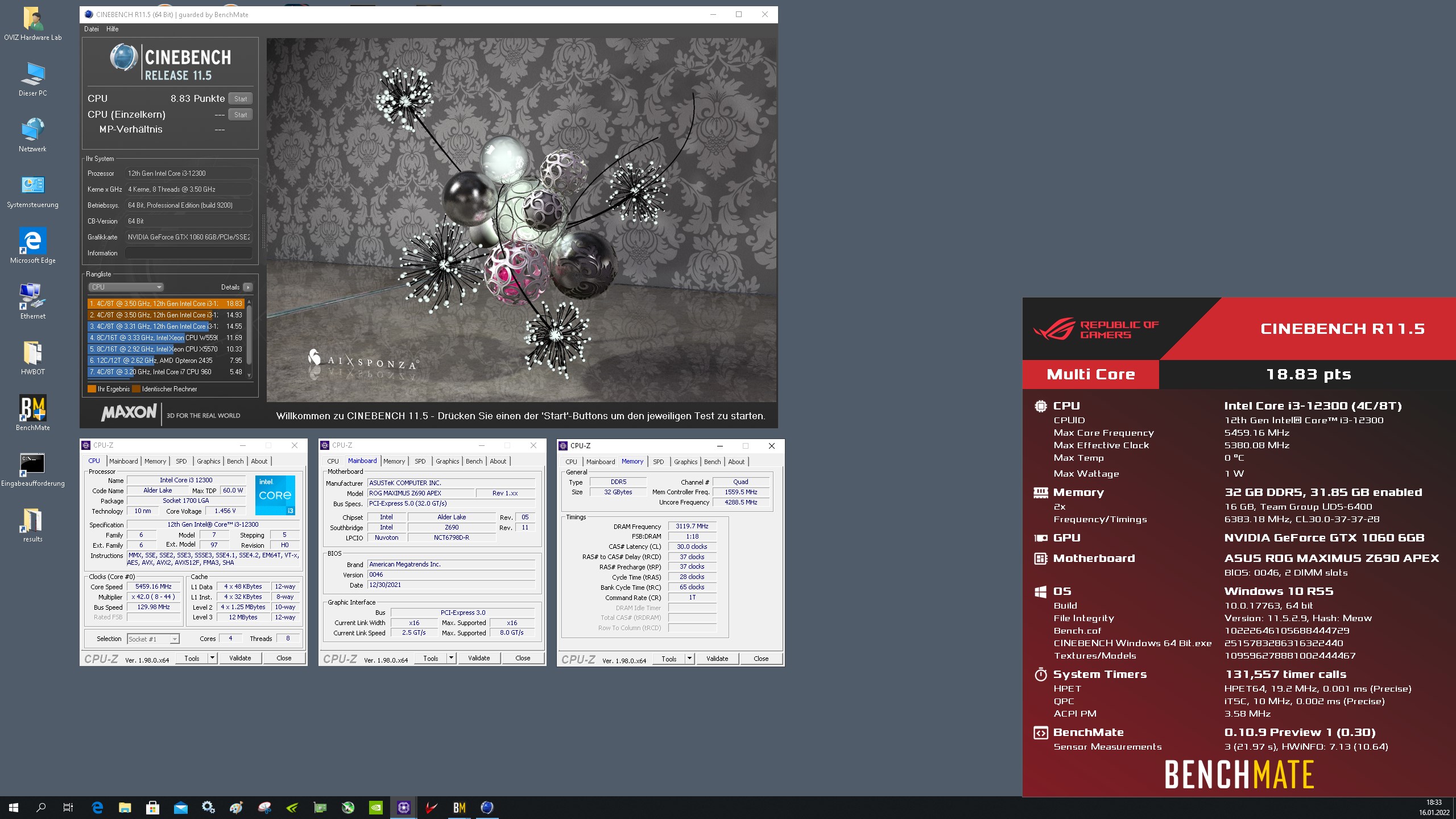Click the Information input field in Cinebench
The height and width of the screenshot is (819, 1456).
[x=189, y=253]
